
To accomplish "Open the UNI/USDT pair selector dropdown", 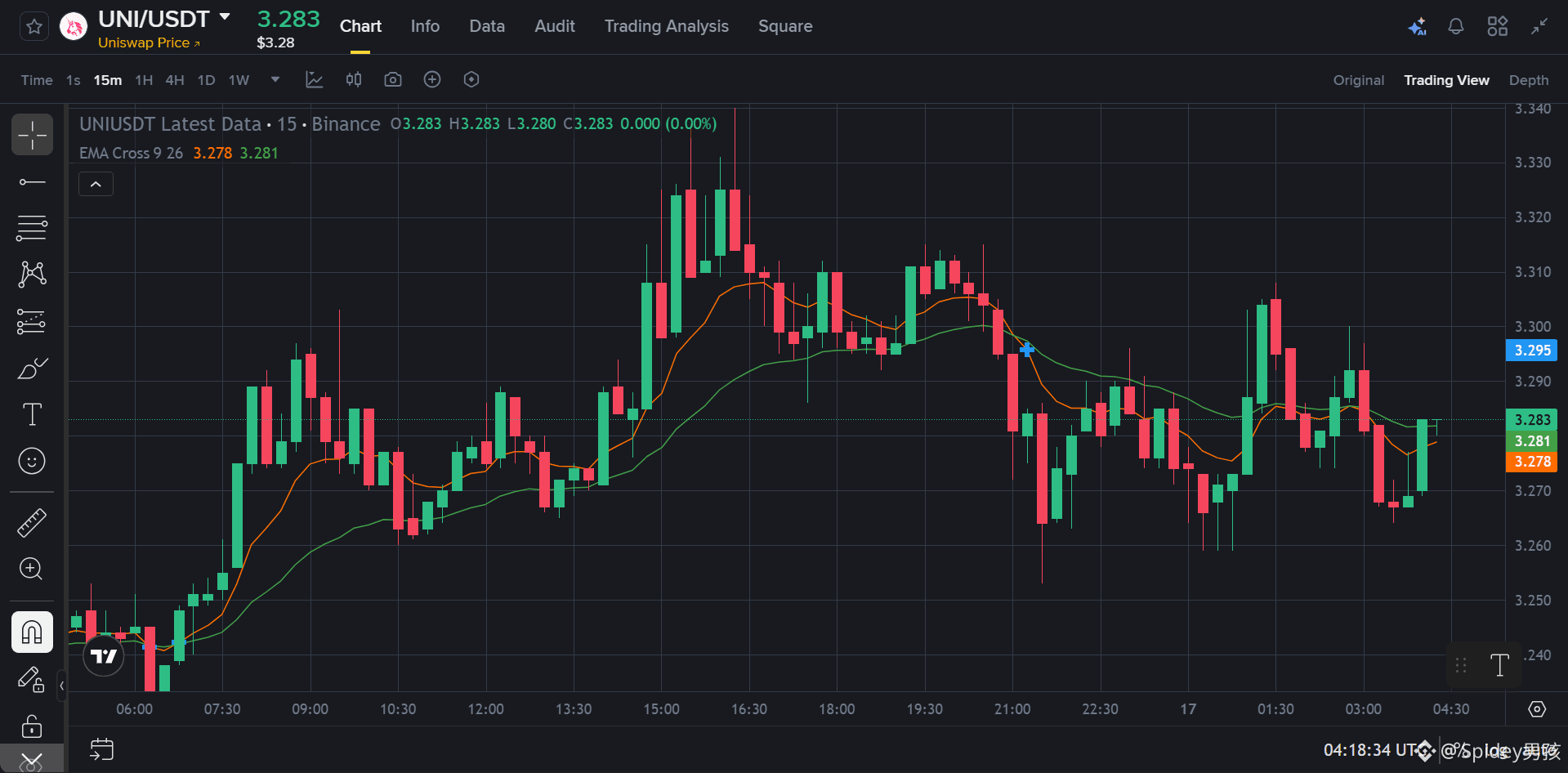I will tap(225, 17).
